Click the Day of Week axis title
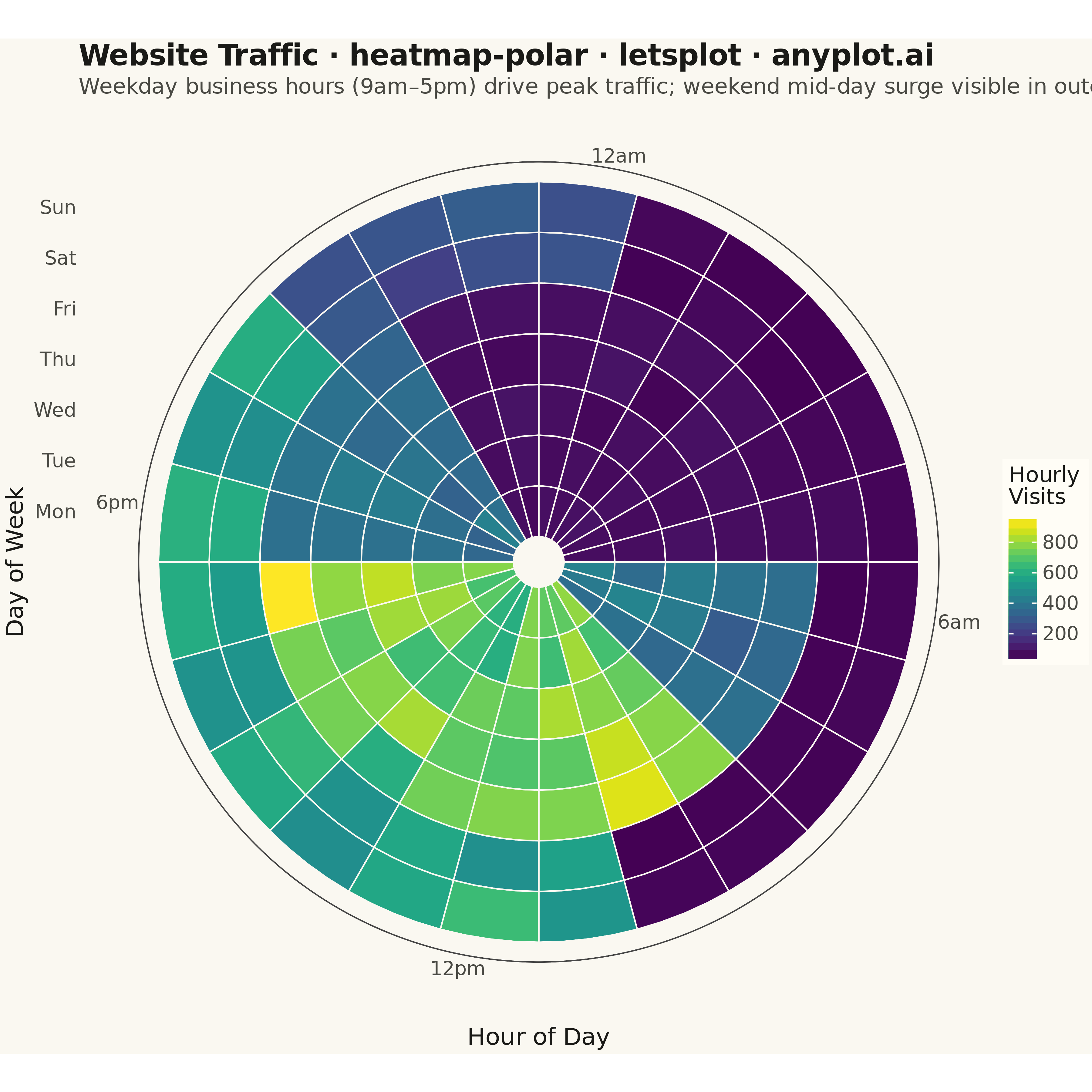The image size is (1092, 1092). pyautogui.click(x=15, y=561)
